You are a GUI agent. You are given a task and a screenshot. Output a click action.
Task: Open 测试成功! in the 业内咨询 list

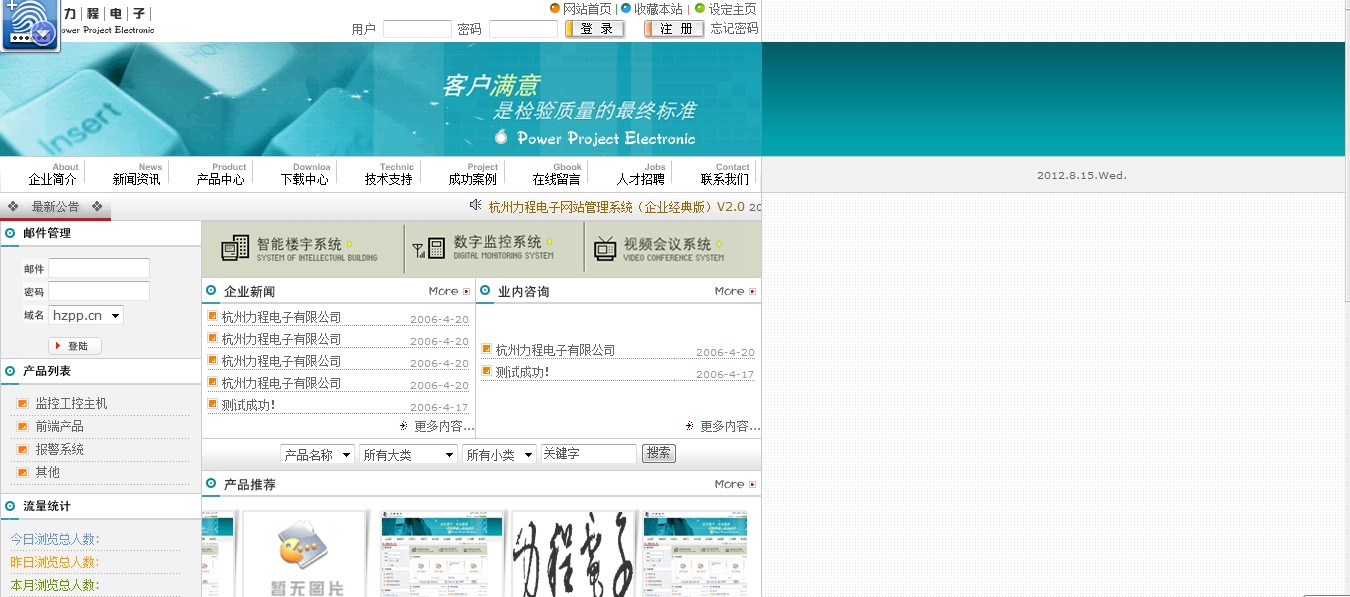pyautogui.click(x=522, y=372)
